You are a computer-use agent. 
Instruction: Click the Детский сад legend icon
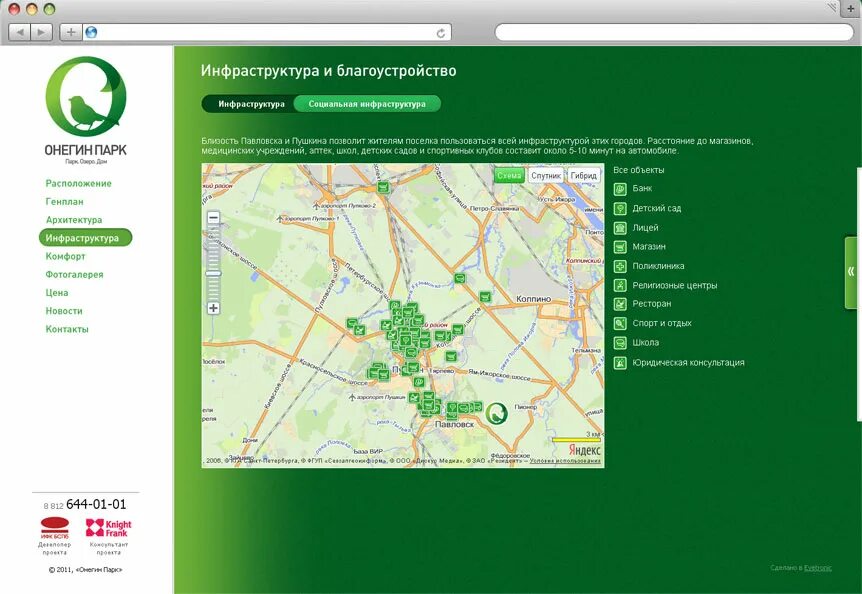620,209
